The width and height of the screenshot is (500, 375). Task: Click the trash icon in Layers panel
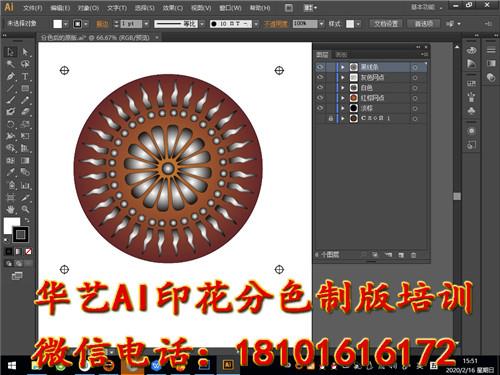(x=413, y=255)
